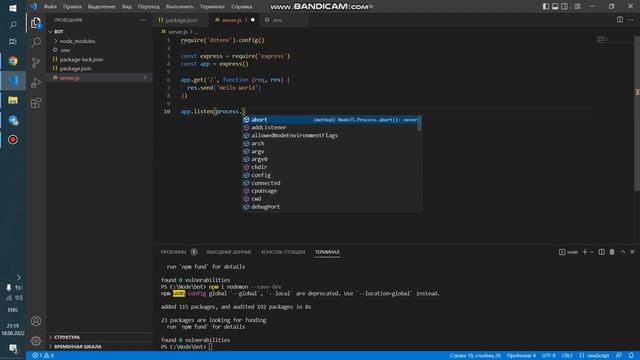Change the UTF-8 encoding in status bar
640x360 pixels.
click(549, 356)
